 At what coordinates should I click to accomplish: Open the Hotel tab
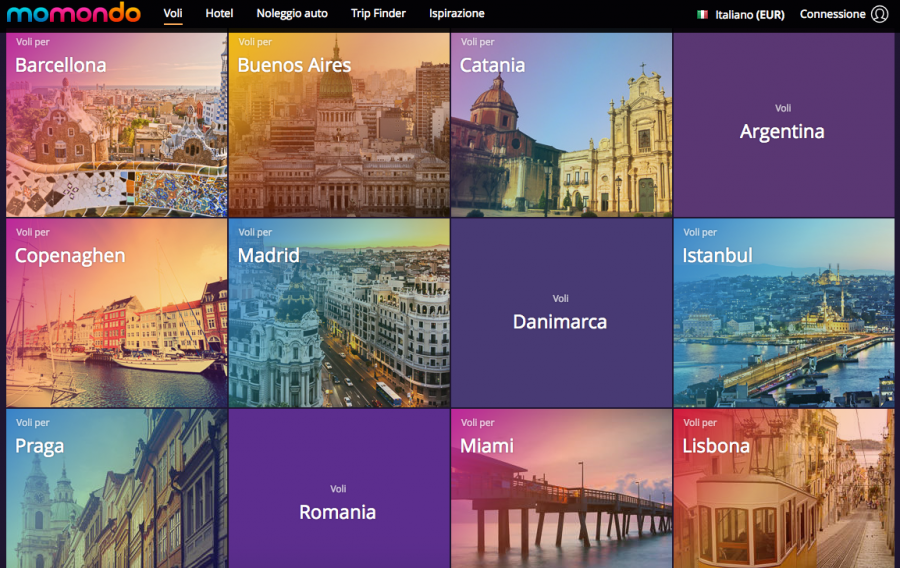pyautogui.click(x=219, y=14)
